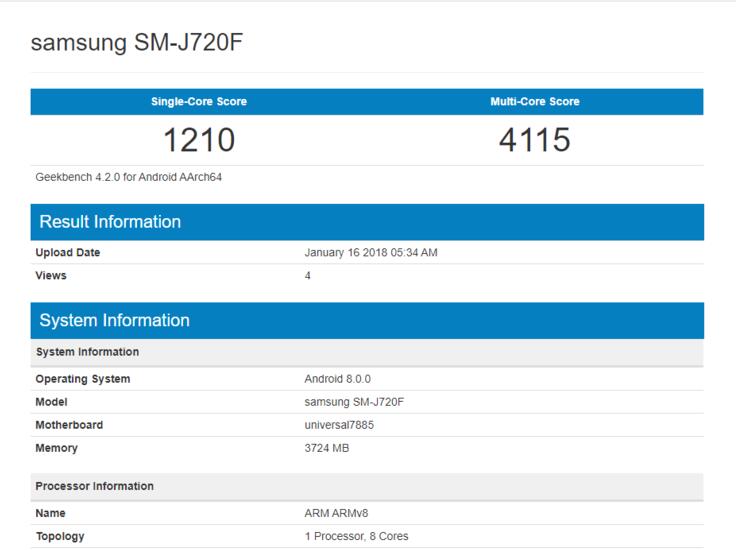736x550 pixels.
Task: Click the gray System Information table subheader
Action: point(367,352)
